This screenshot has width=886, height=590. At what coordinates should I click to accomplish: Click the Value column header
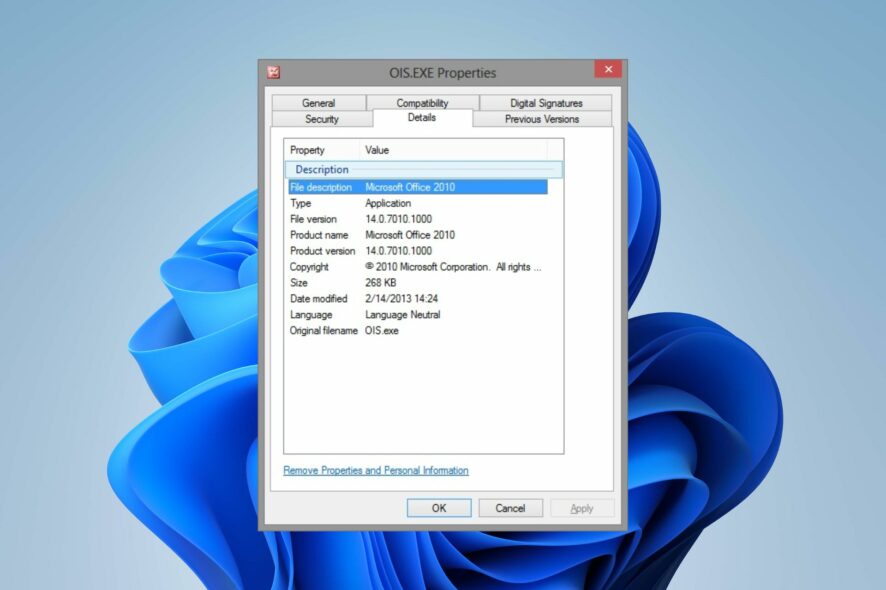(453, 150)
